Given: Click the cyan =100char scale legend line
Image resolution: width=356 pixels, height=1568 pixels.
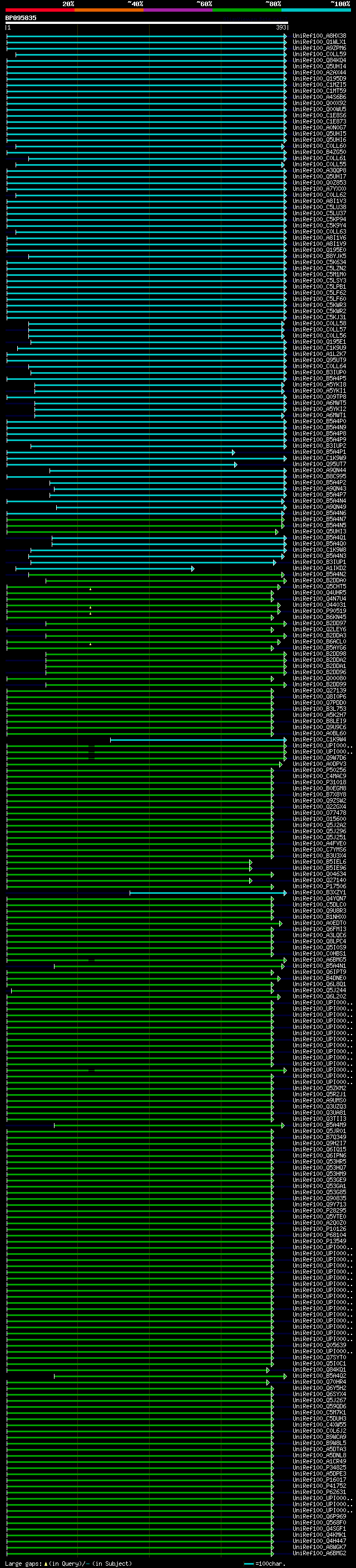Looking at the screenshot, I should pos(248,1564).
